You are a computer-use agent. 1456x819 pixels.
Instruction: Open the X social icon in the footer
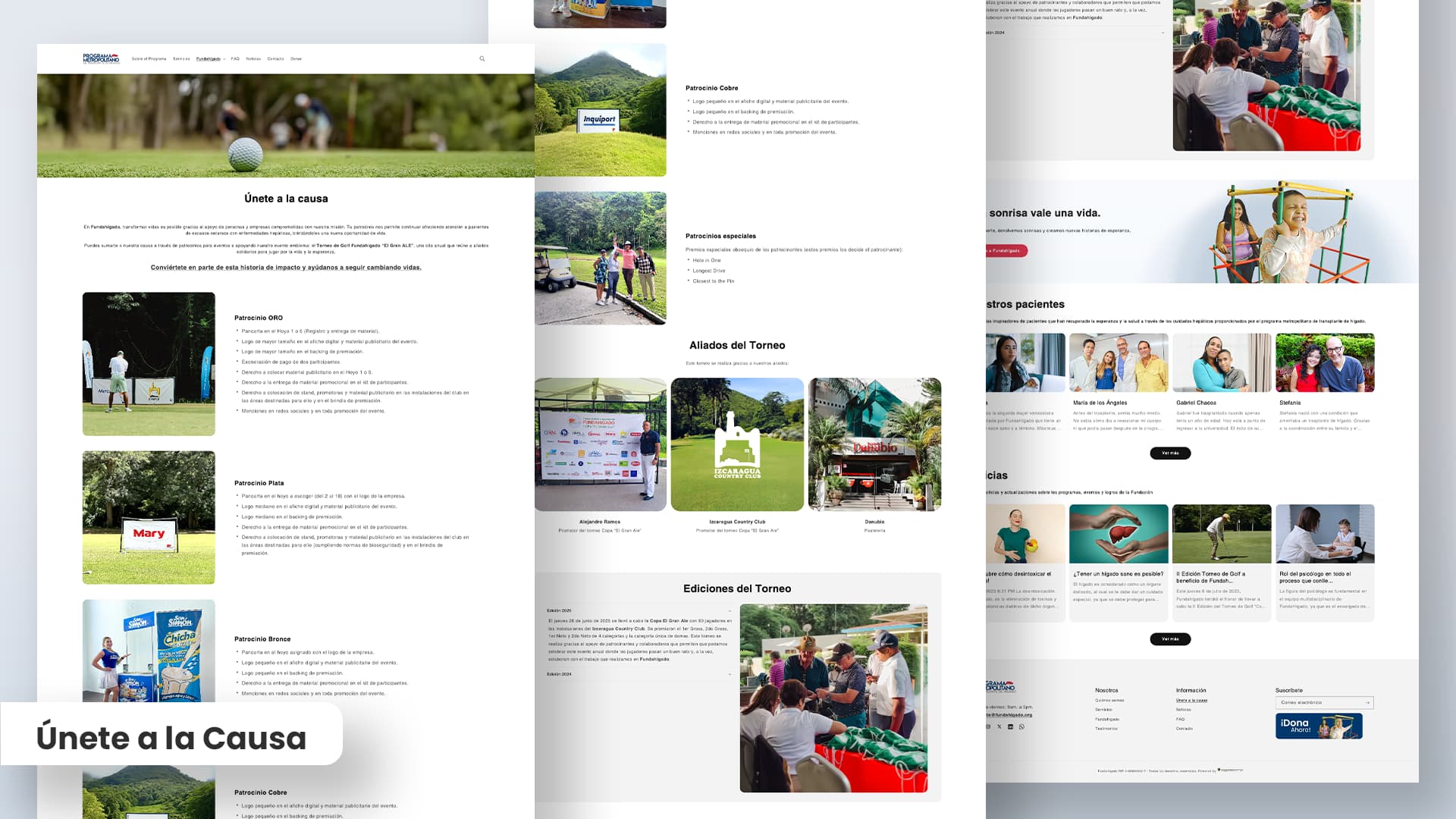[999, 726]
